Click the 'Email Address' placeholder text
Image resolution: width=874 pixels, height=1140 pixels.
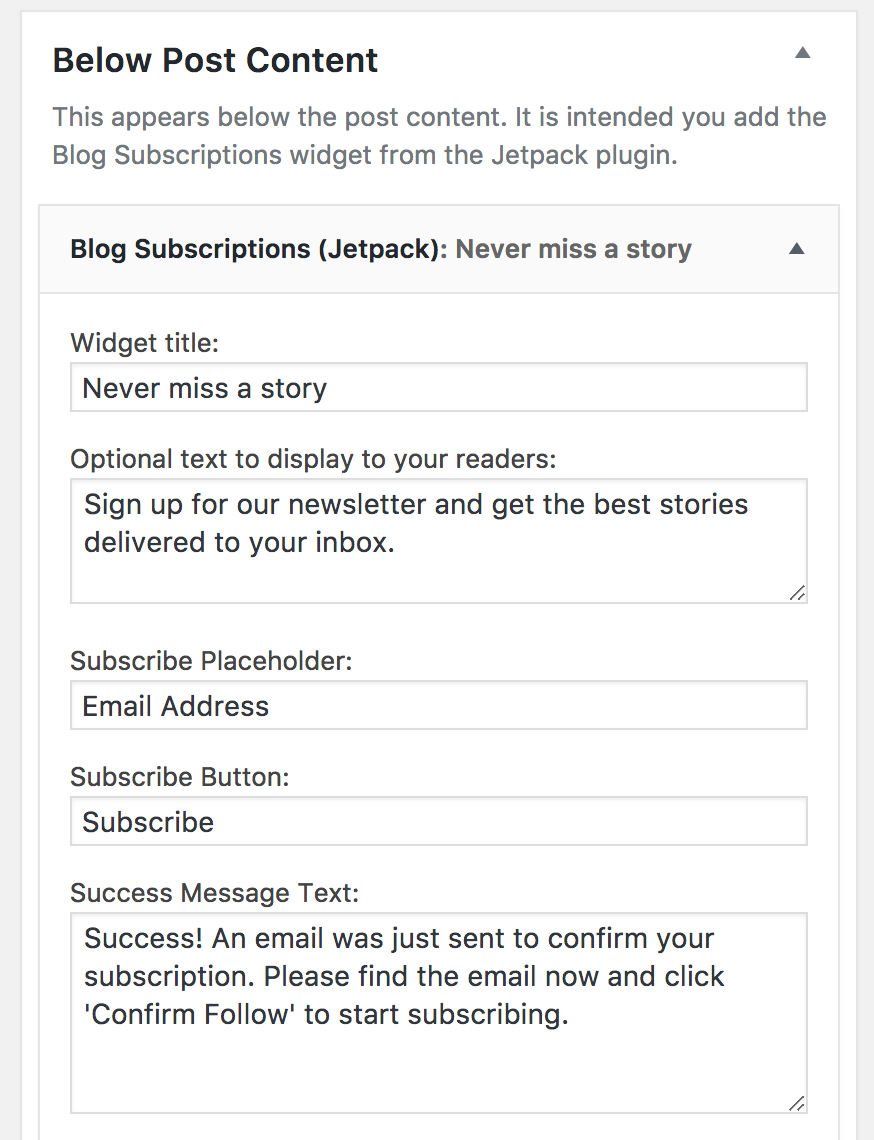pos(176,706)
